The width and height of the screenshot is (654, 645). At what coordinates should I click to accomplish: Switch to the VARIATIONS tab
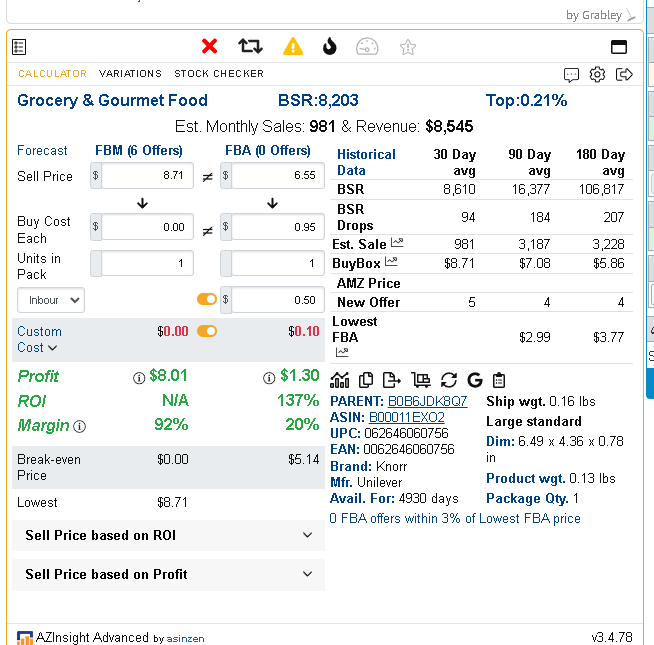[x=130, y=74]
